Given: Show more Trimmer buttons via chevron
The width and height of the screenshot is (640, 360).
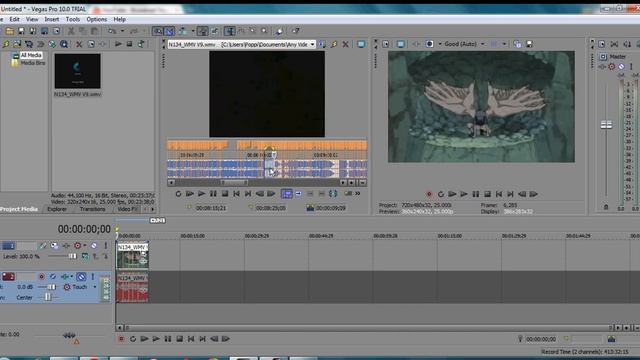Looking at the screenshot, I should coord(358,193).
